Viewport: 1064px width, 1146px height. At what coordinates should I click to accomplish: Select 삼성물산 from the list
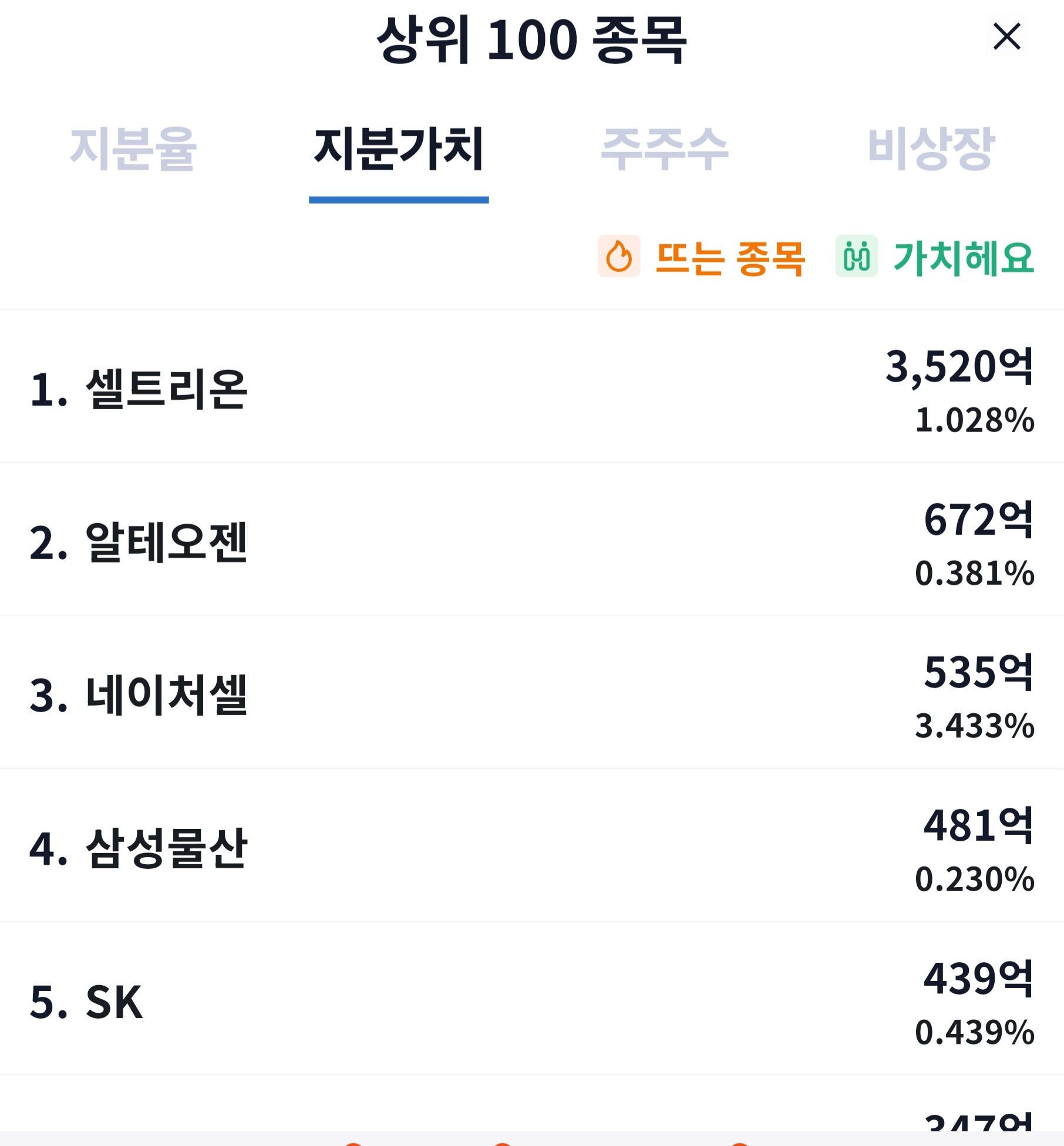[532, 846]
